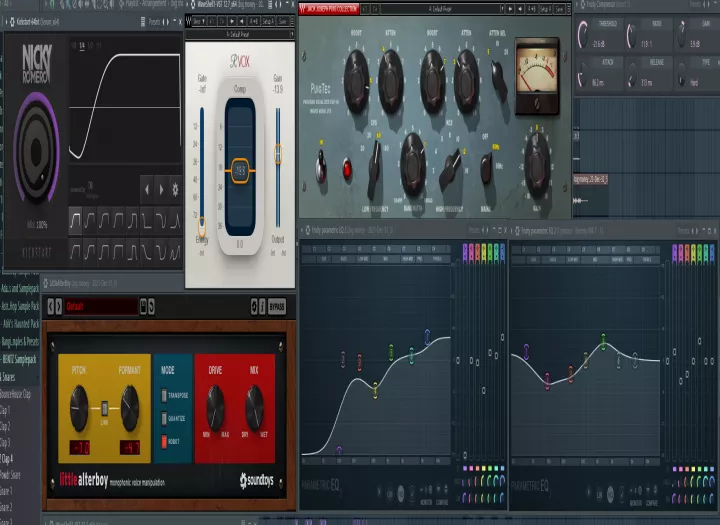Toggle ROBOT mode in Little AlterBoy
This screenshot has height=525, width=720.
(x=164, y=441)
